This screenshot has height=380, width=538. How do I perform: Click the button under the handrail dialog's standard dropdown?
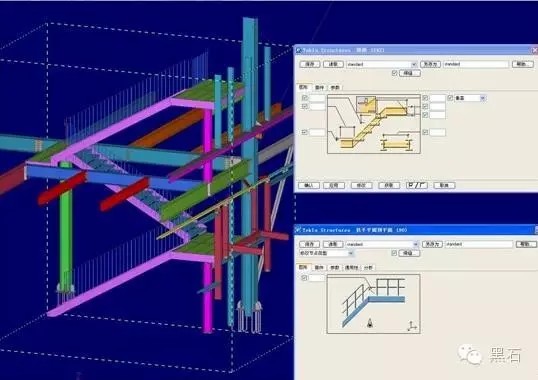409,253
